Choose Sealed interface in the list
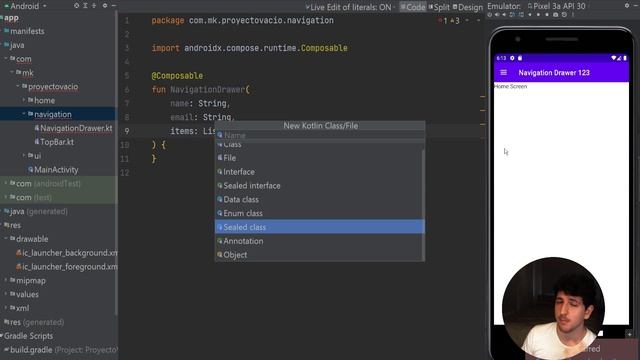 [x=320, y=186]
